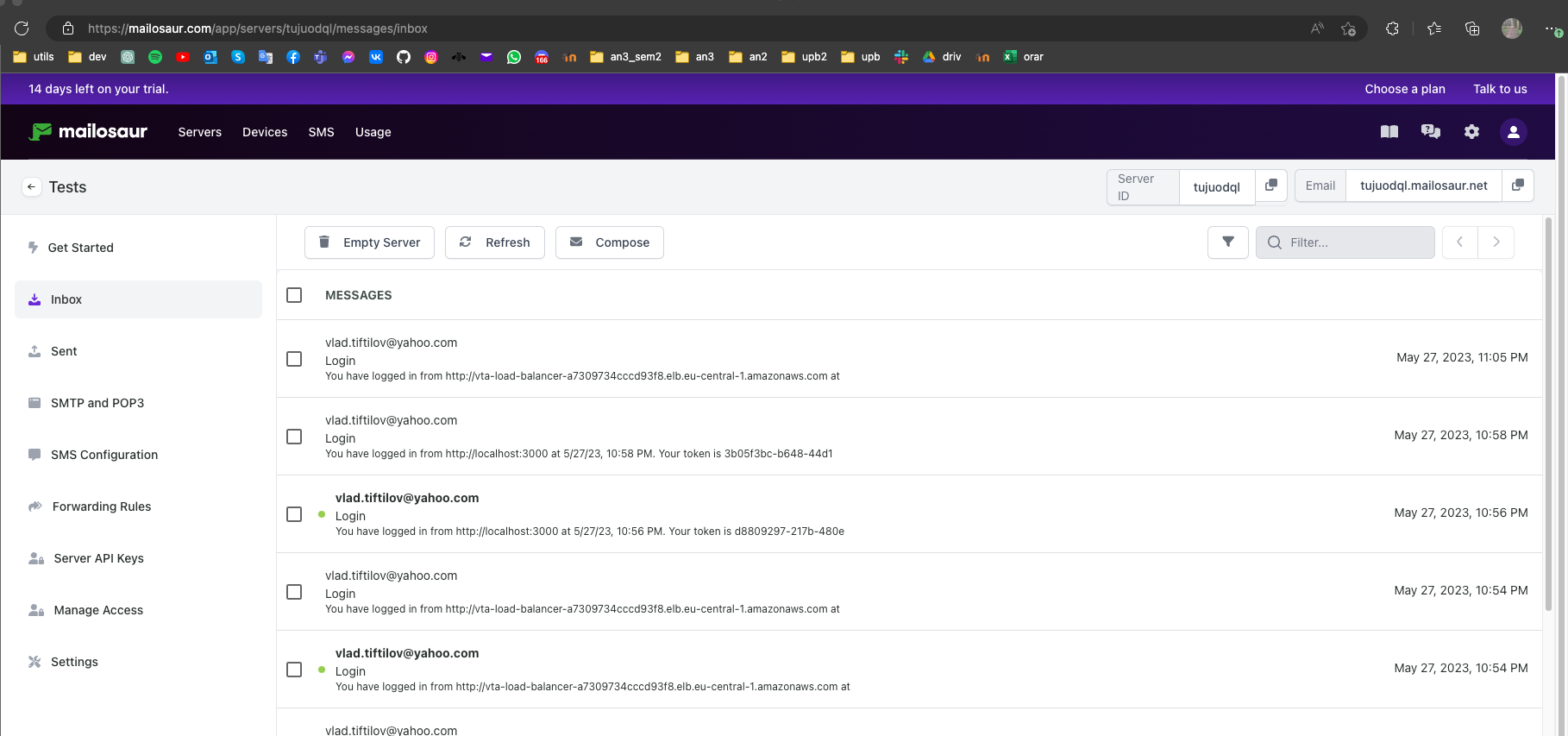Viewport: 1568px width, 736px height.
Task: Open Forwarding Rules page
Action: (x=138, y=506)
